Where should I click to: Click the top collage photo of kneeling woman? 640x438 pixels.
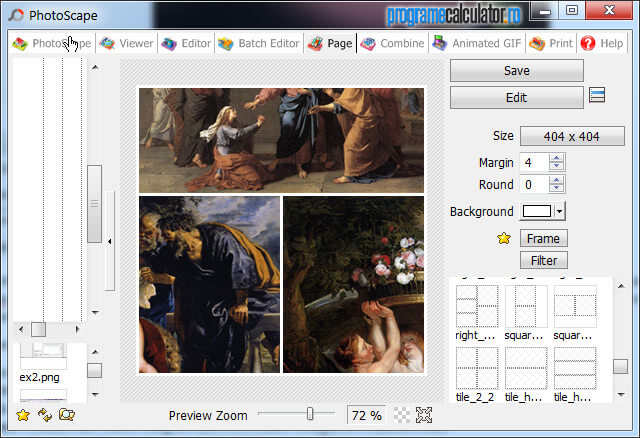[281, 140]
